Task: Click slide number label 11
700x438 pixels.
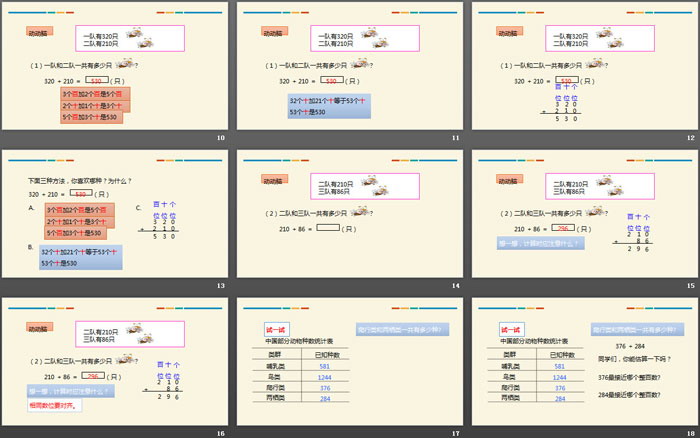Action: [455, 138]
